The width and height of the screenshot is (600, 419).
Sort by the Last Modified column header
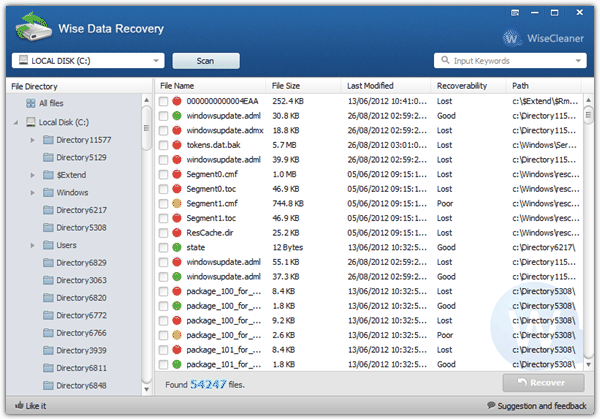tap(386, 86)
